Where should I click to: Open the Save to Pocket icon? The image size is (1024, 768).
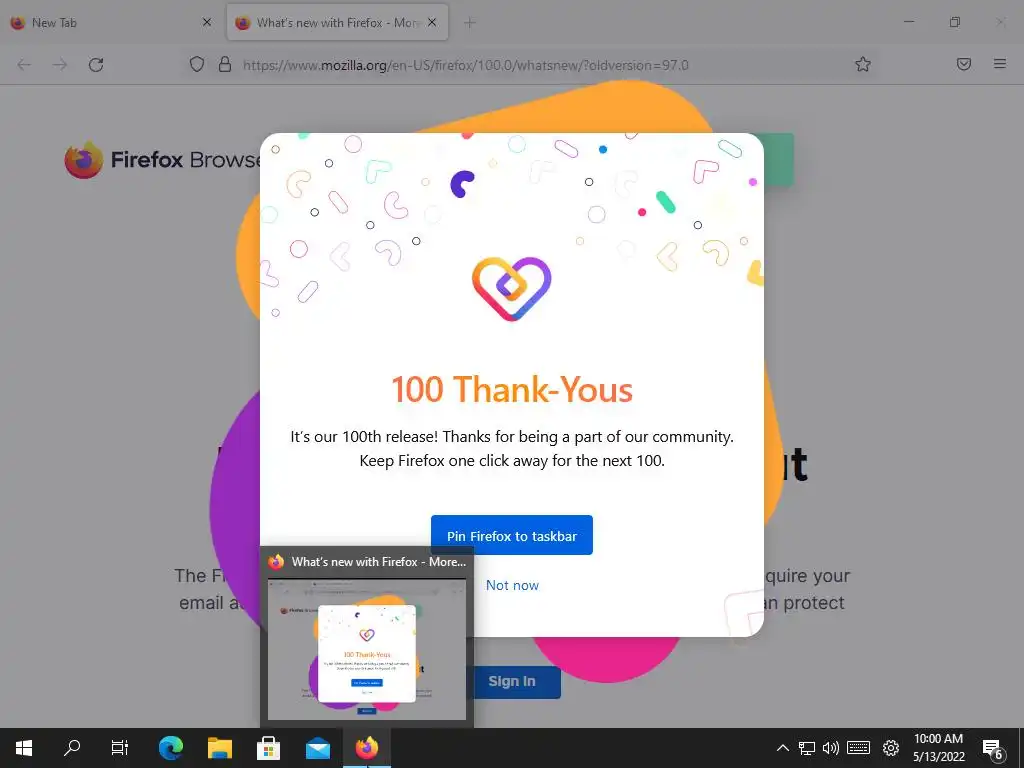[x=963, y=64]
